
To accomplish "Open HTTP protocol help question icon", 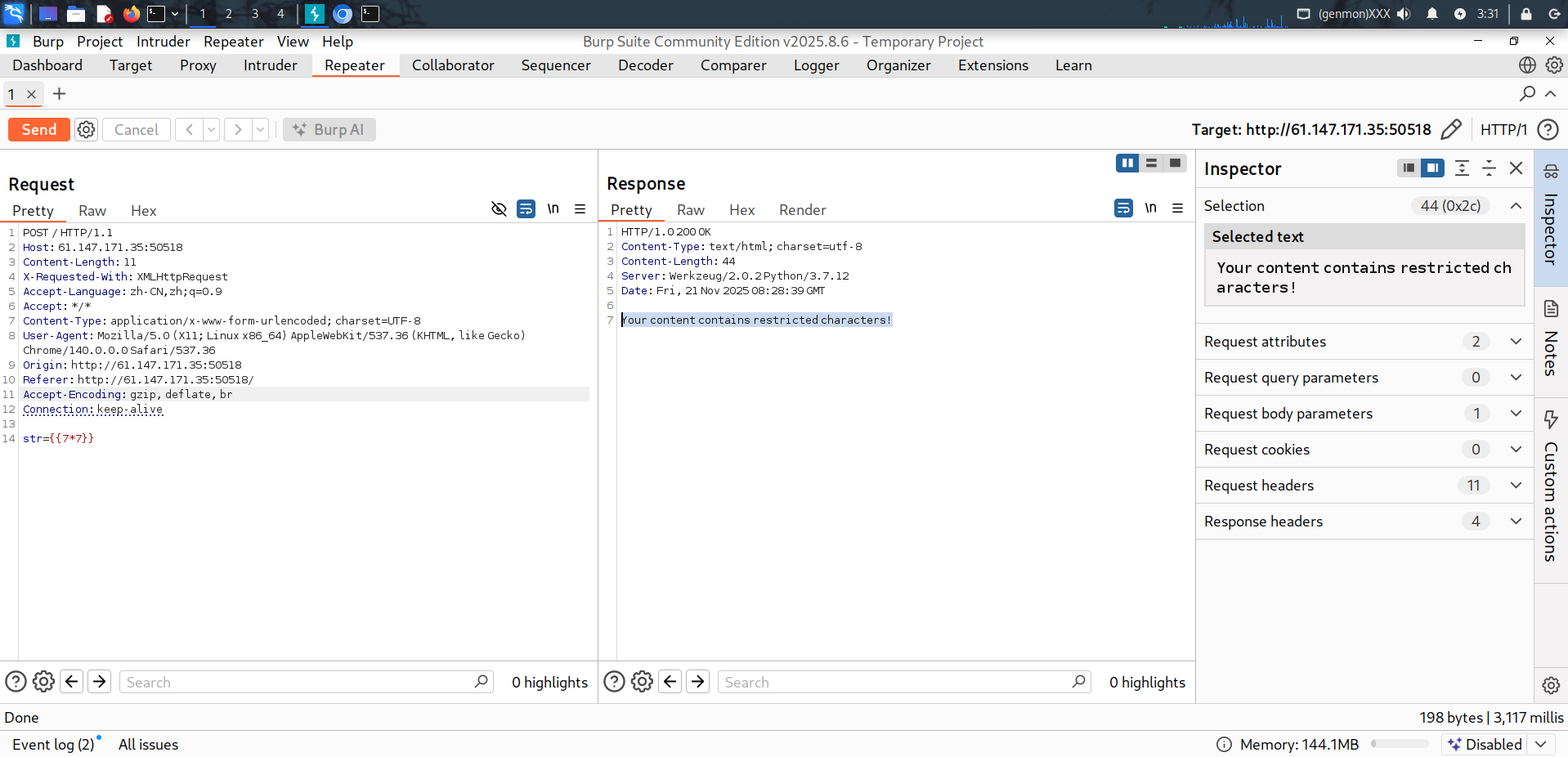I will pos(1548,129).
